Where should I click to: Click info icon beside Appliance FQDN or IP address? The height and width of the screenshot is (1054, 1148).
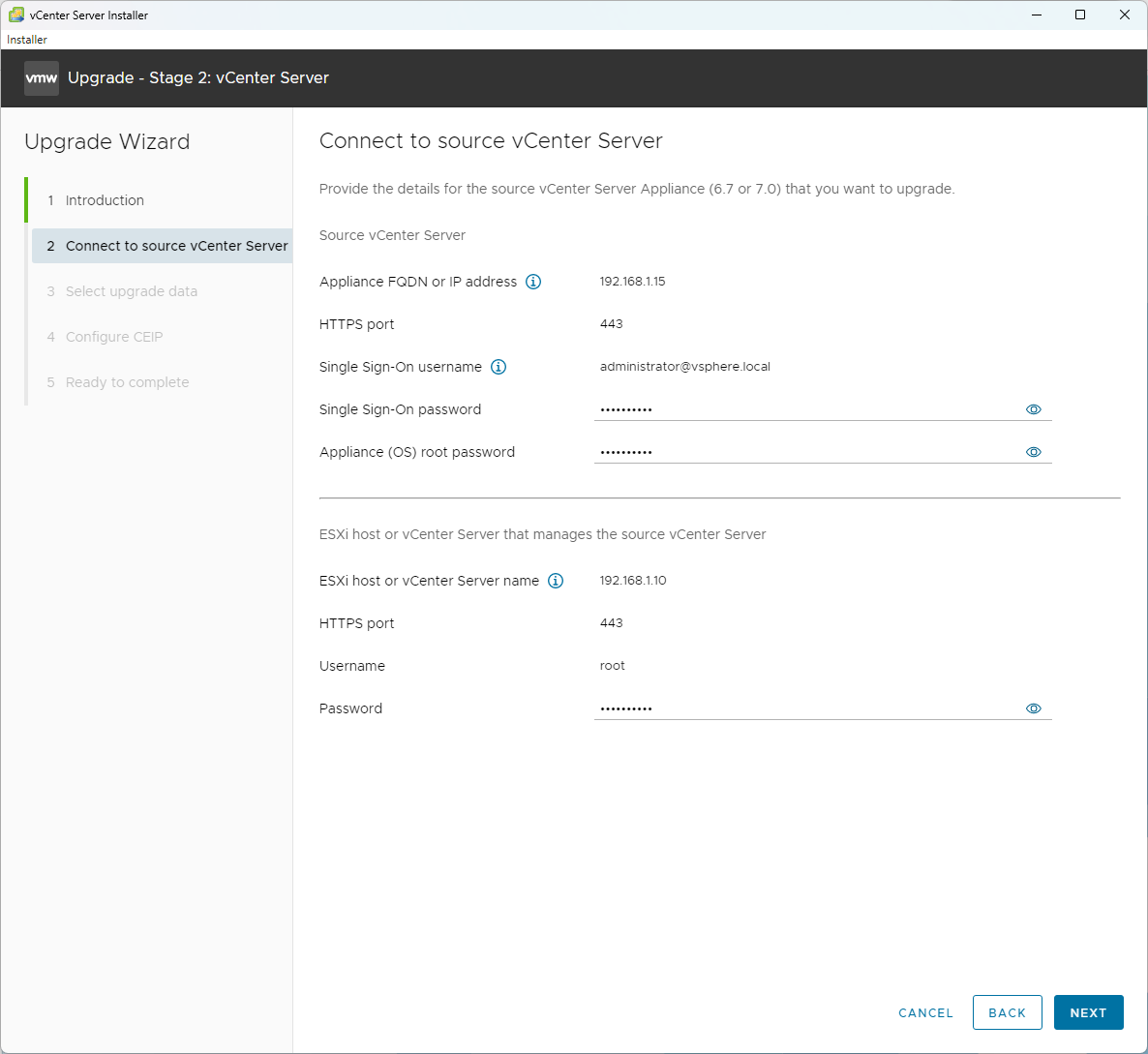[533, 282]
